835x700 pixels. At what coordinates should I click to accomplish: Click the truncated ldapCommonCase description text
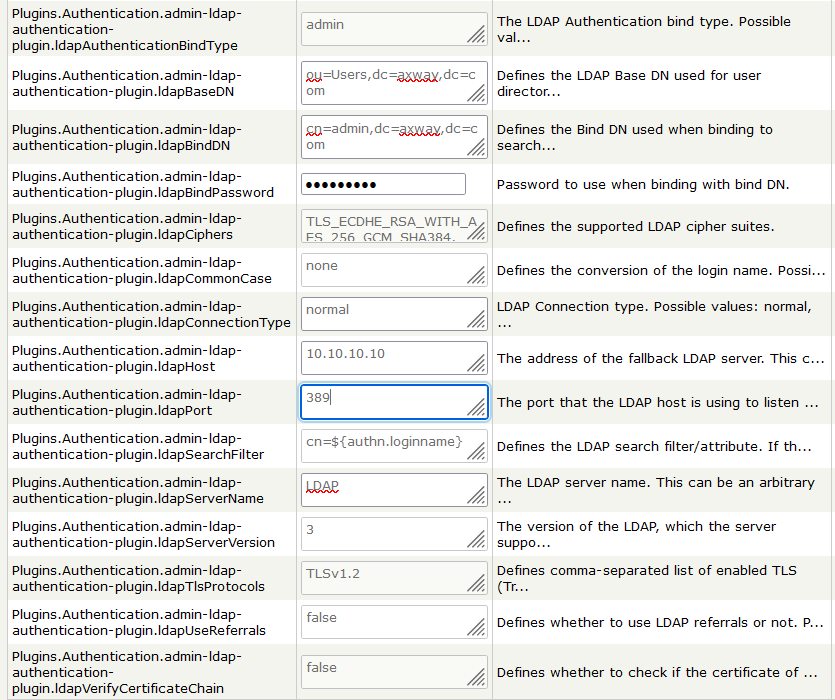click(660, 271)
